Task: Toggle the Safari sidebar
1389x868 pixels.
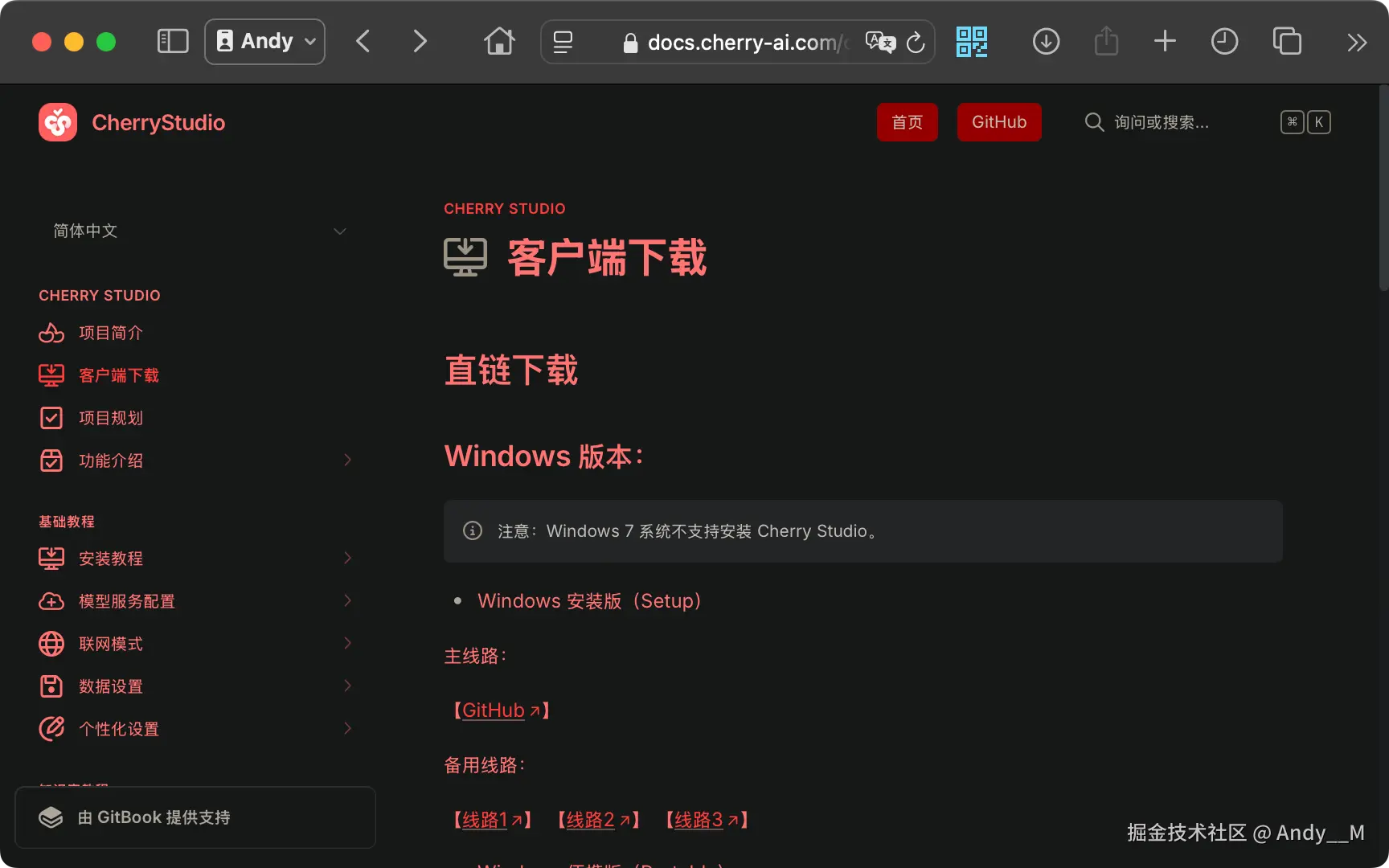Action: (x=173, y=42)
